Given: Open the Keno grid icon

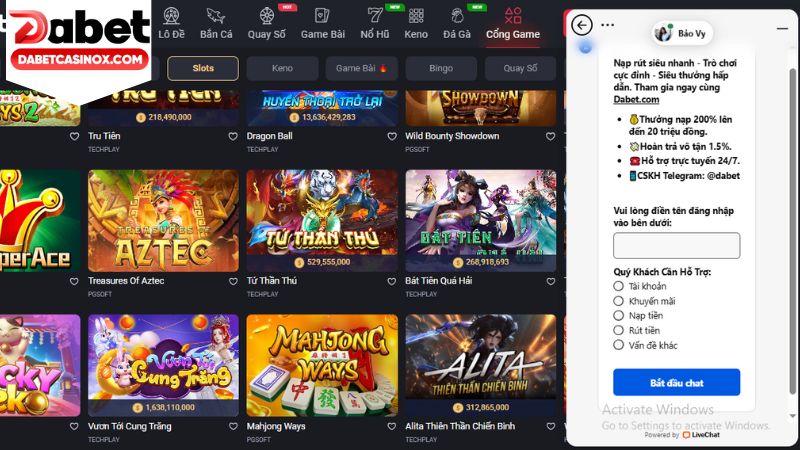Looking at the screenshot, I should [x=416, y=16].
